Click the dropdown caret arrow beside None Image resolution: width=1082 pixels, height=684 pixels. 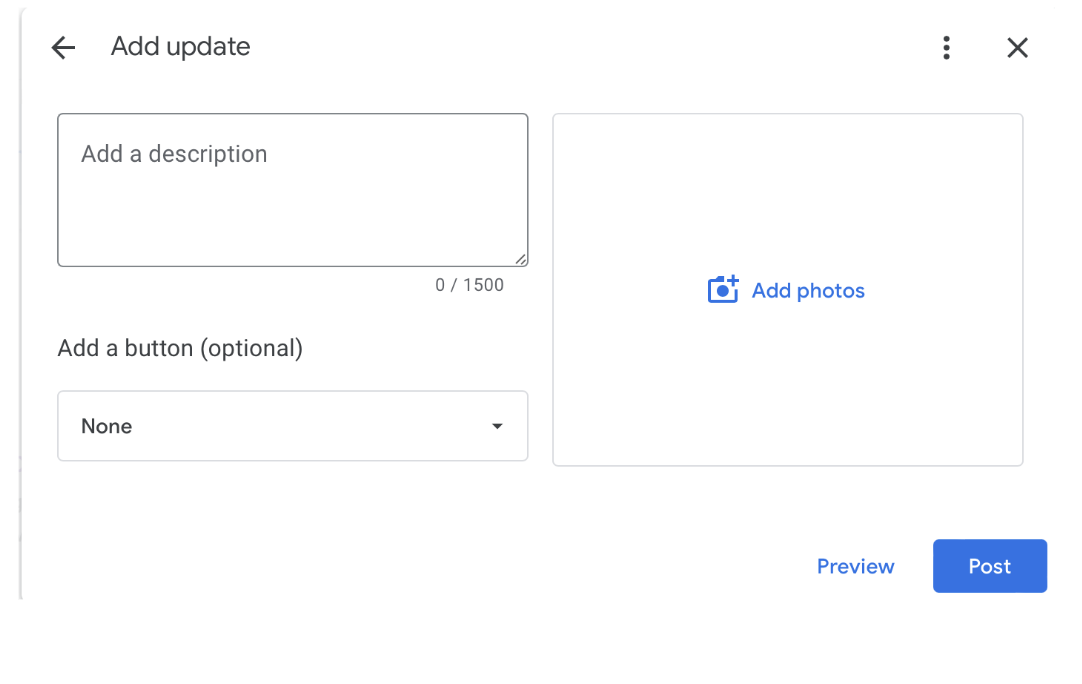click(x=497, y=427)
